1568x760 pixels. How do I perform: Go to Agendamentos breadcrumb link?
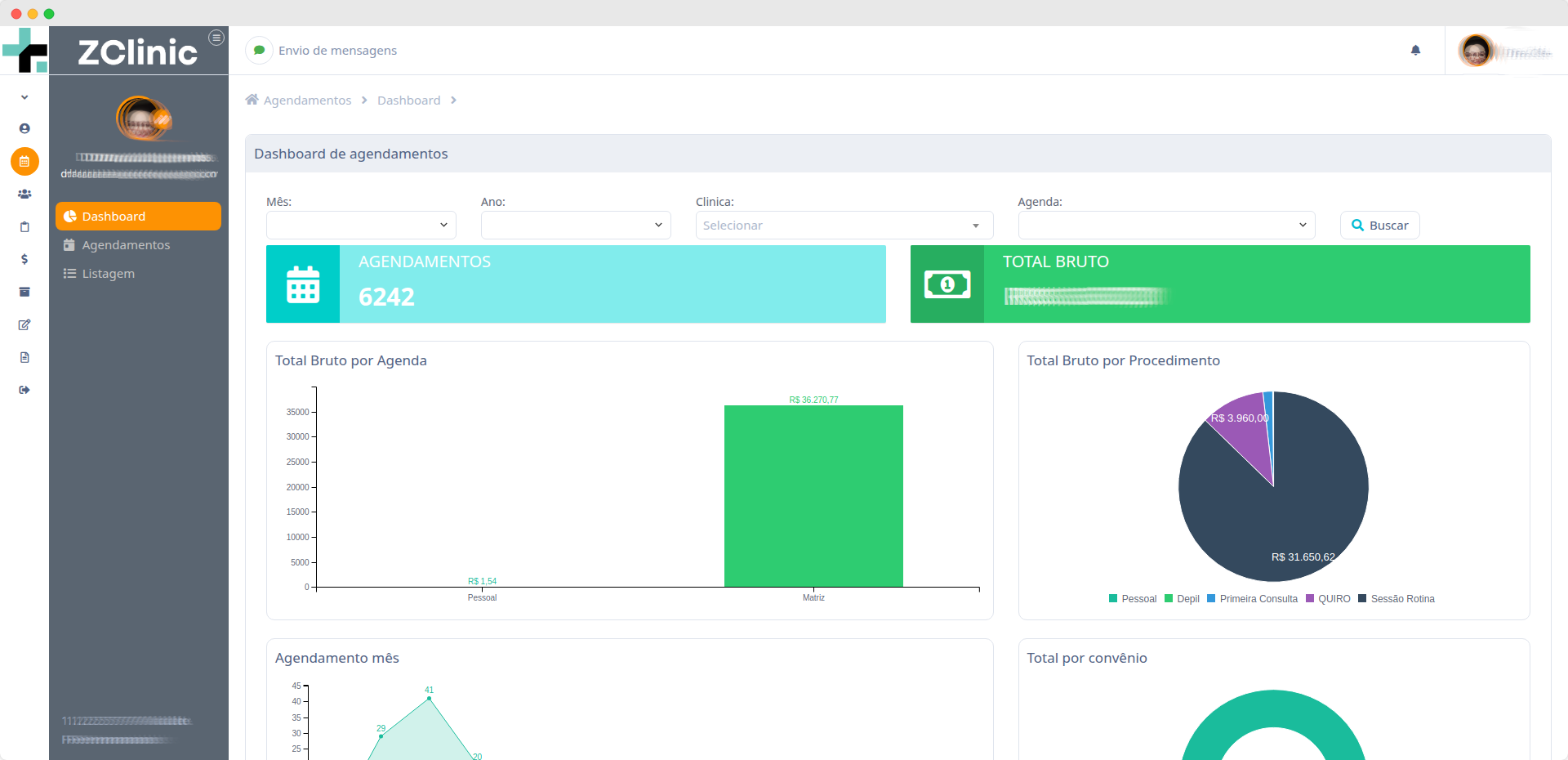[x=307, y=101]
